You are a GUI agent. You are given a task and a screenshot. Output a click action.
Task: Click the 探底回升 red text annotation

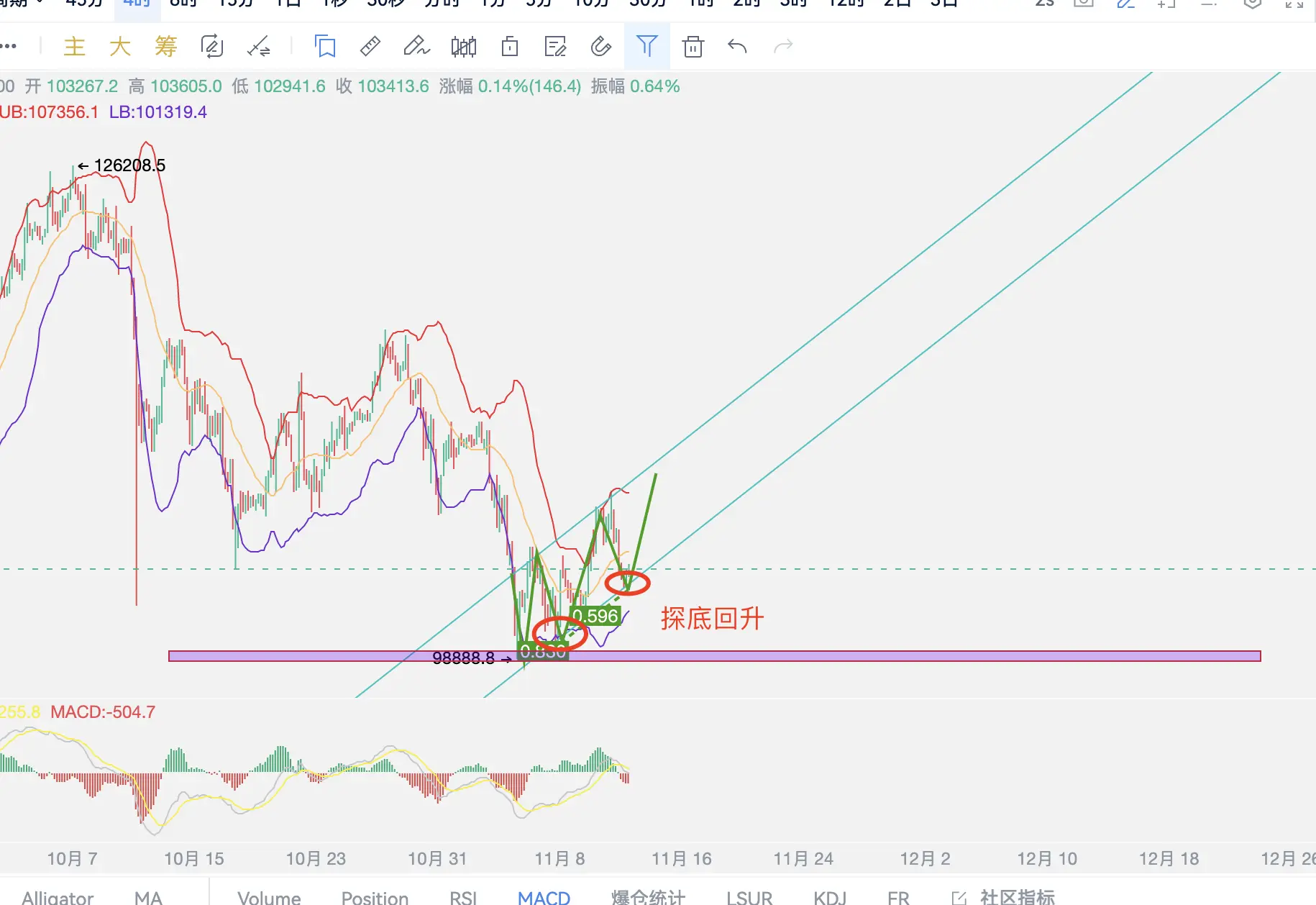713,619
